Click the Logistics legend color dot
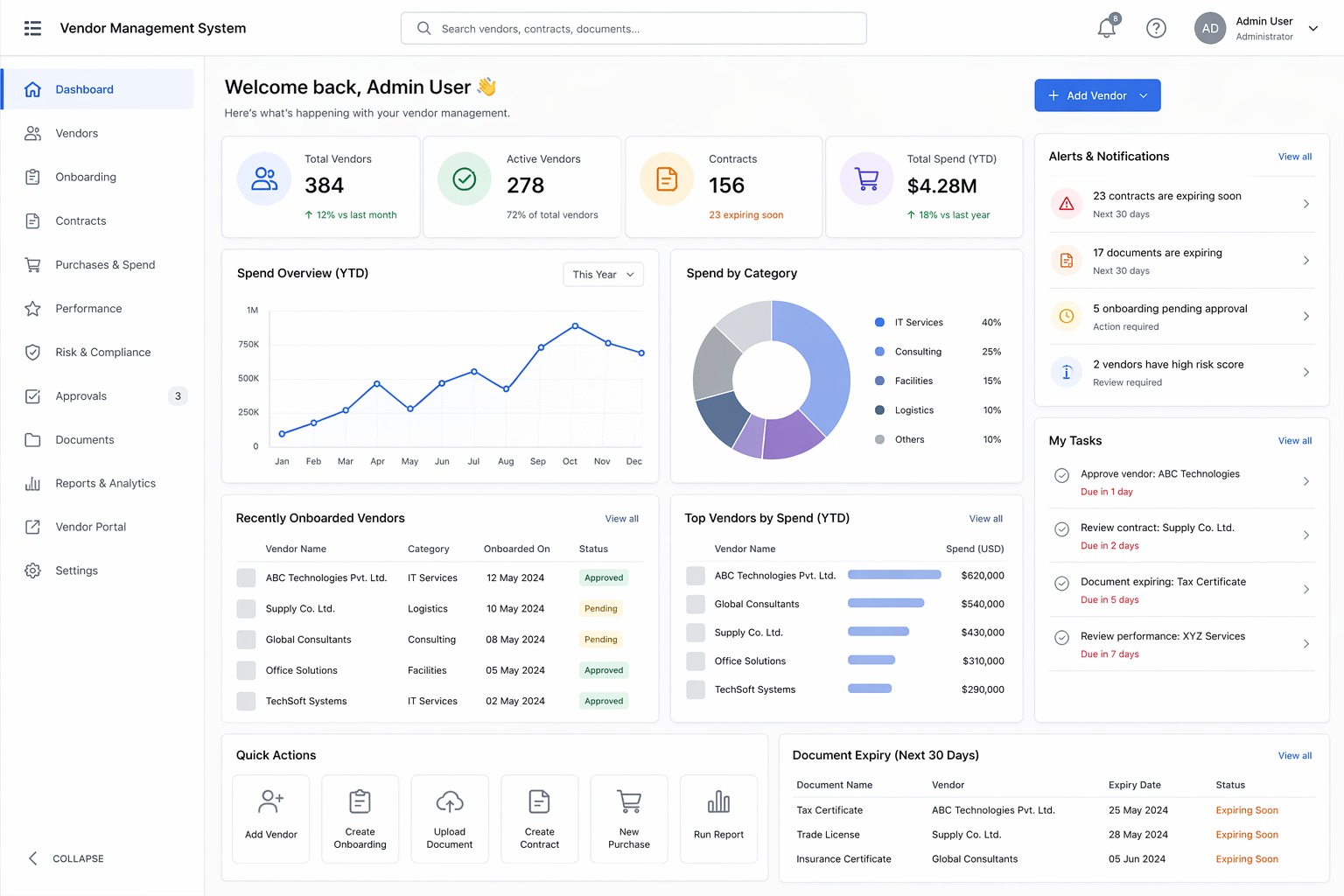Screen dimensions: 1344x896 879,410
